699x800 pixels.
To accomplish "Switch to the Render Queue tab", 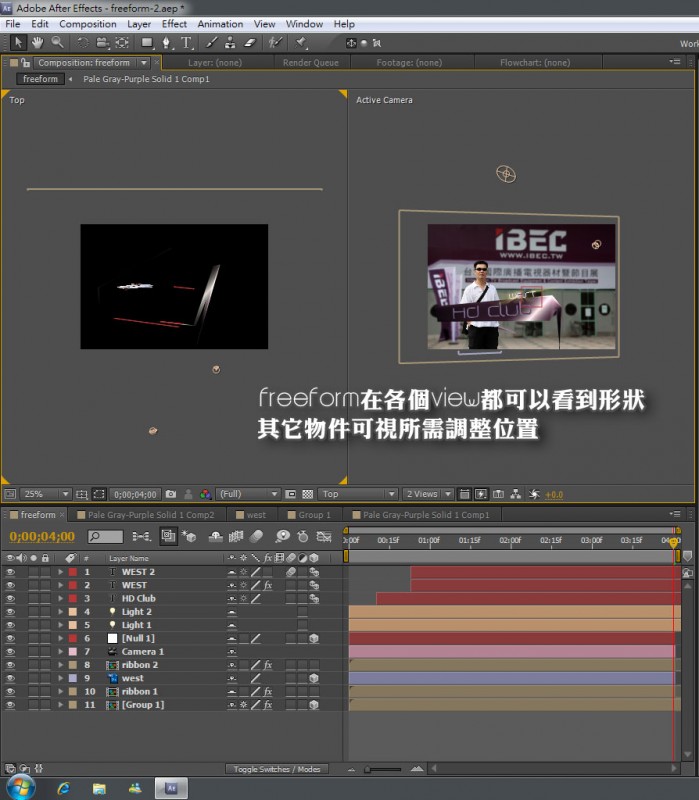I will [x=310, y=62].
